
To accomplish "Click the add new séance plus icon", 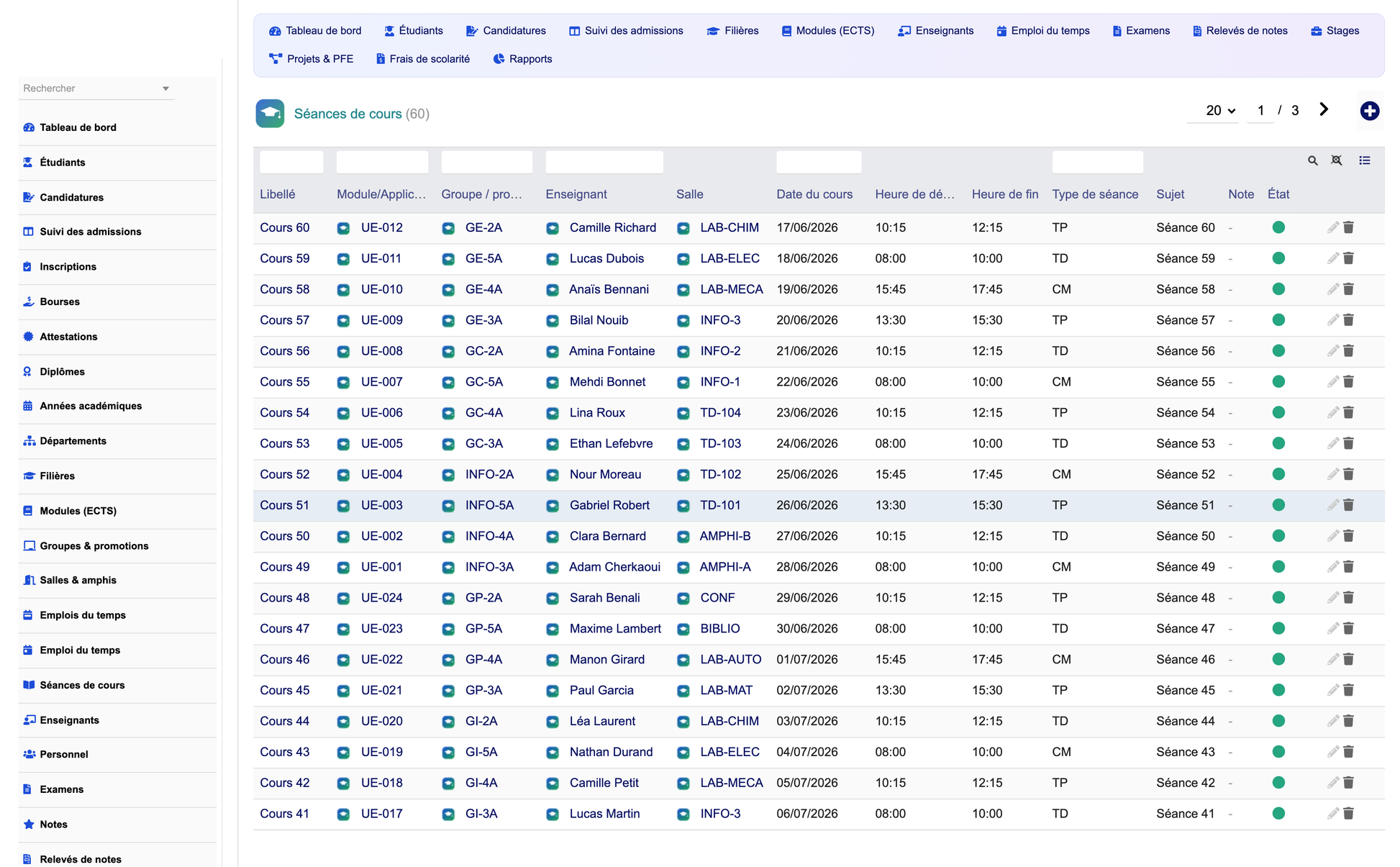I will [x=1369, y=111].
